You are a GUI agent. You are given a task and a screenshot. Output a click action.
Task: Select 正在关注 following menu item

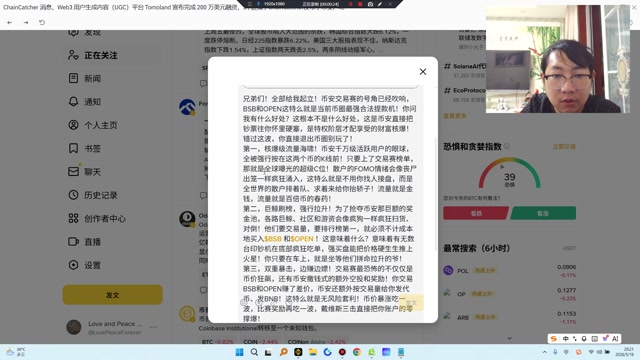tap(93, 55)
